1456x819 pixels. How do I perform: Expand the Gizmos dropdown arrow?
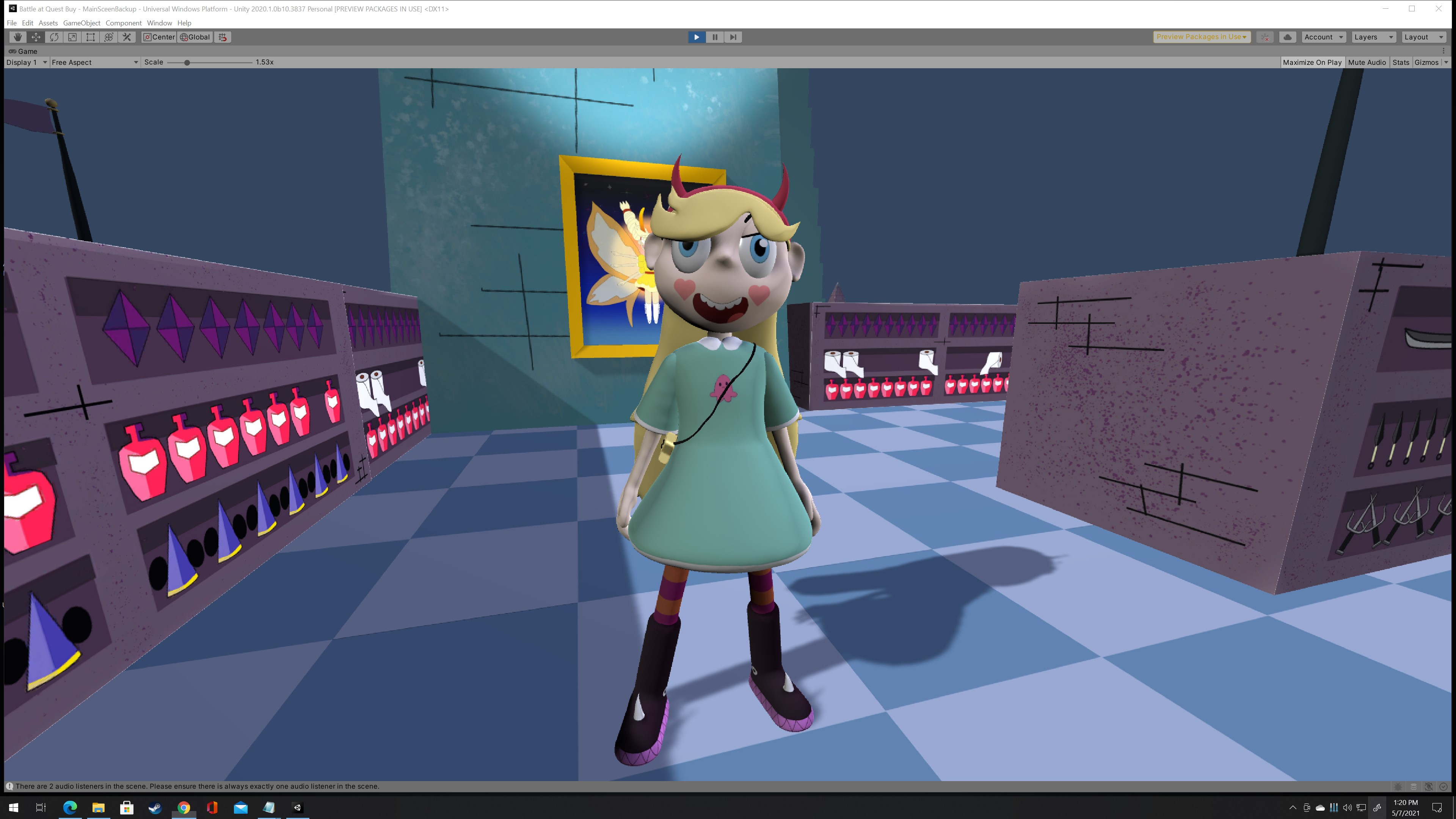click(x=1446, y=62)
